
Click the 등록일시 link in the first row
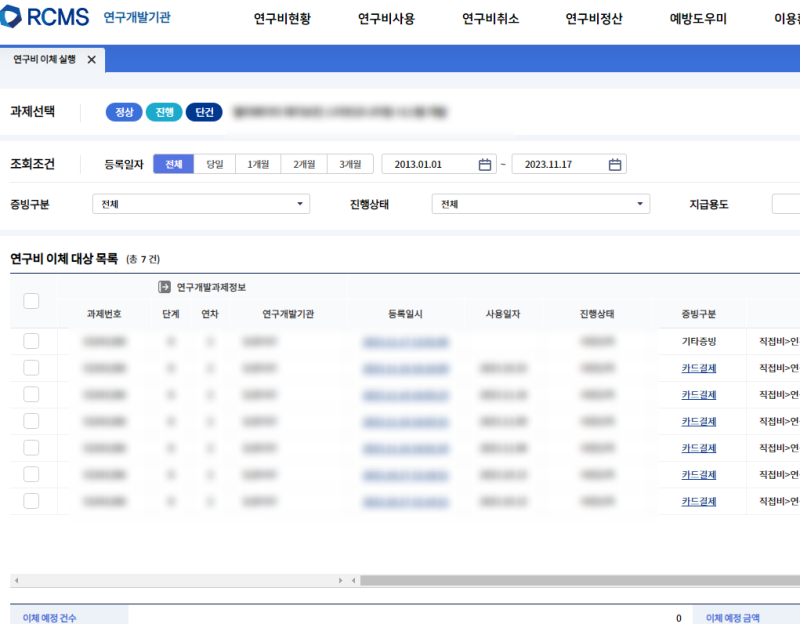pos(404,341)
